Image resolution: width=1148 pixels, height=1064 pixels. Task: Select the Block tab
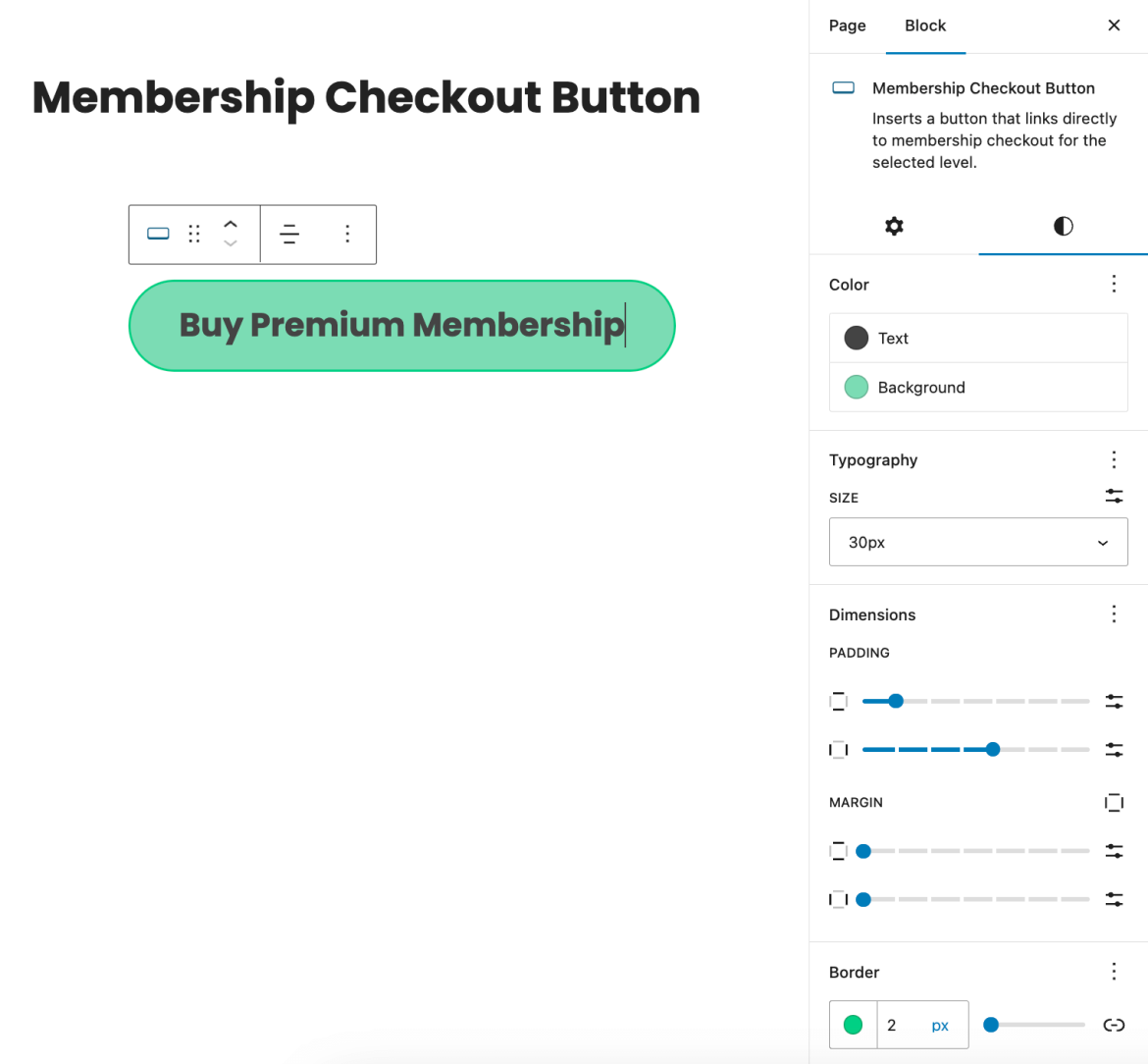(925, 26)
